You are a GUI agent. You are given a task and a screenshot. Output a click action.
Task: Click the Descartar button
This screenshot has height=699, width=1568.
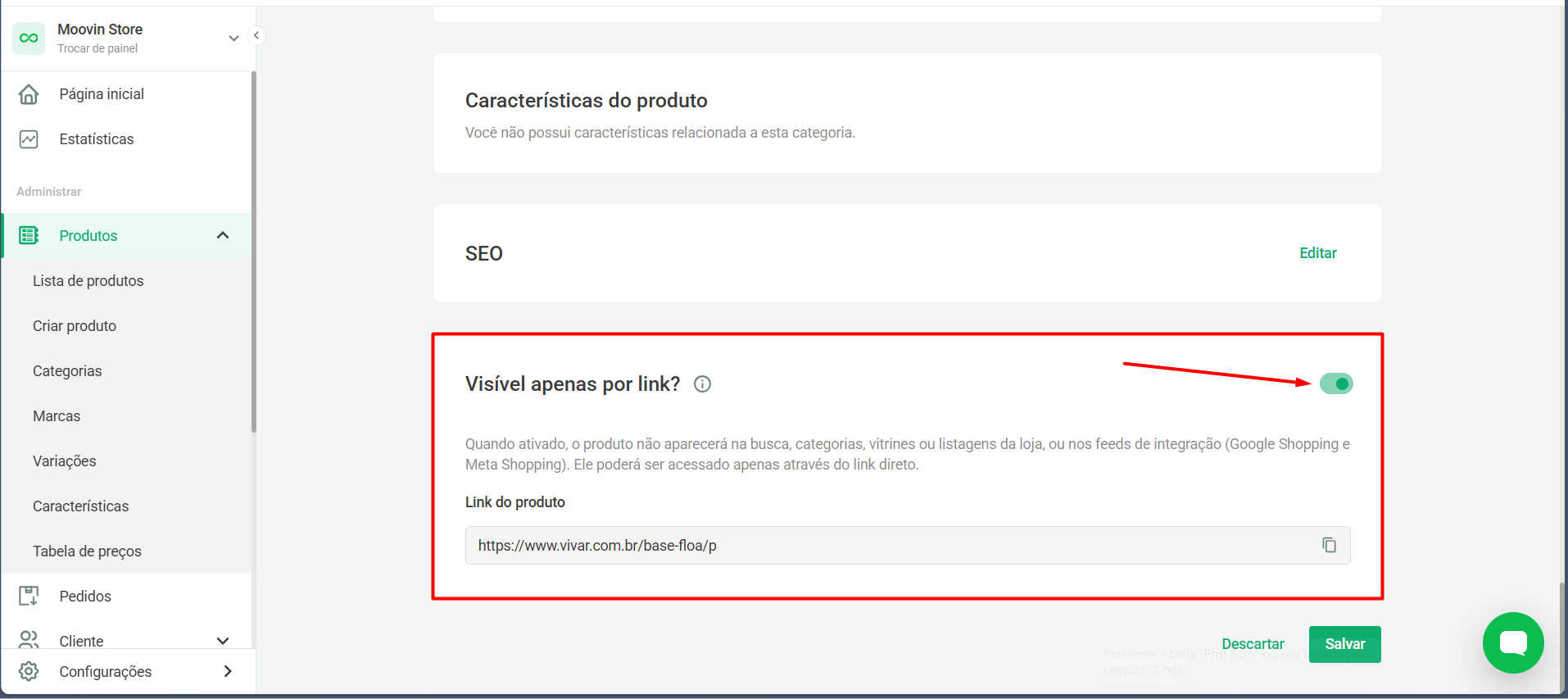click(x=1253, y=644)
